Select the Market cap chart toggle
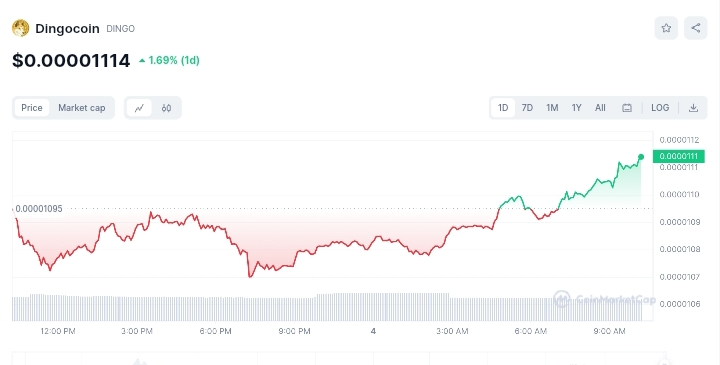This screenshot has height=365, width=720. (82, 108)
